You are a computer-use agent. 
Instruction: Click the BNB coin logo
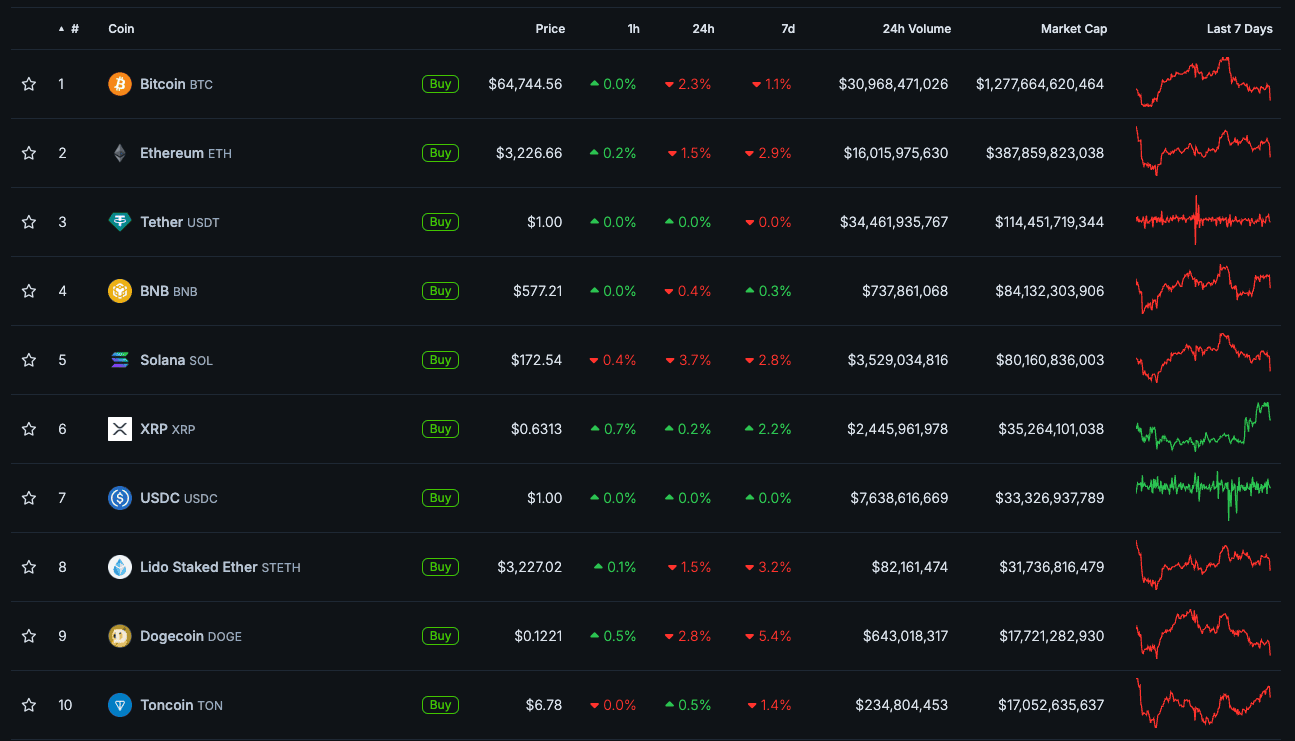pyautogui.click(x=120, y=291)
